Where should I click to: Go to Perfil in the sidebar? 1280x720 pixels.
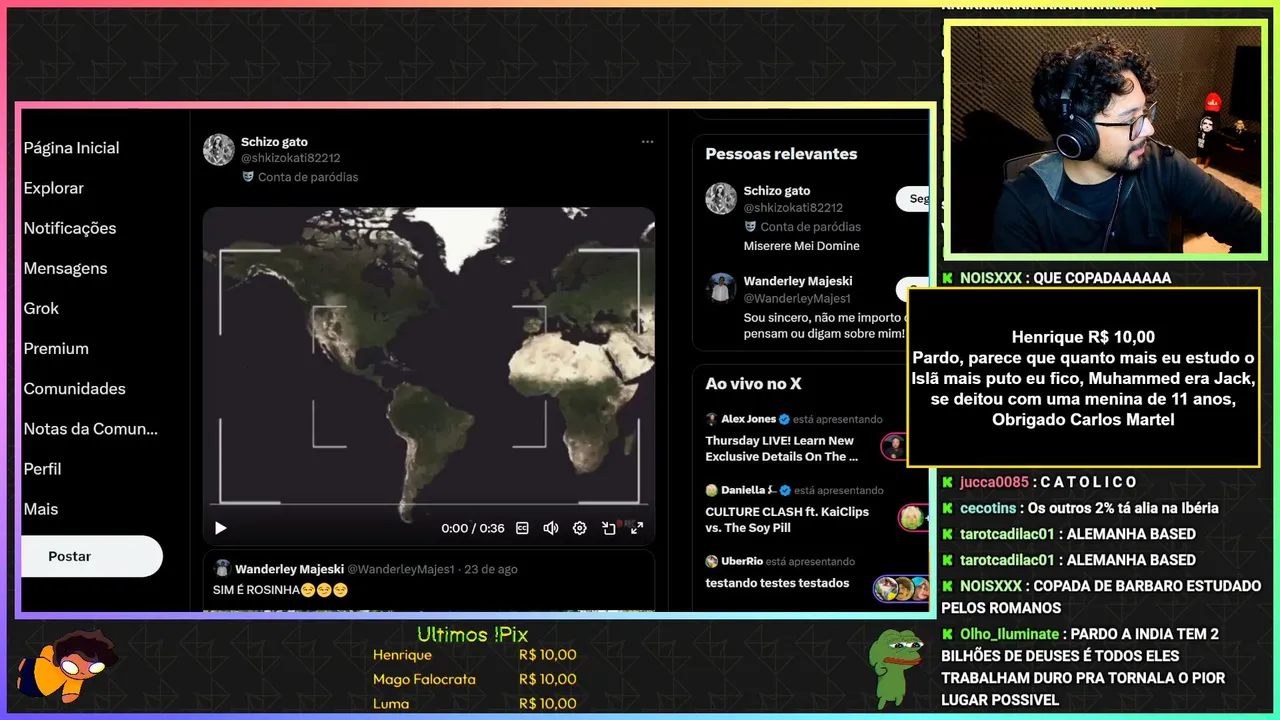pyautogui.click(x=42, y=468)
